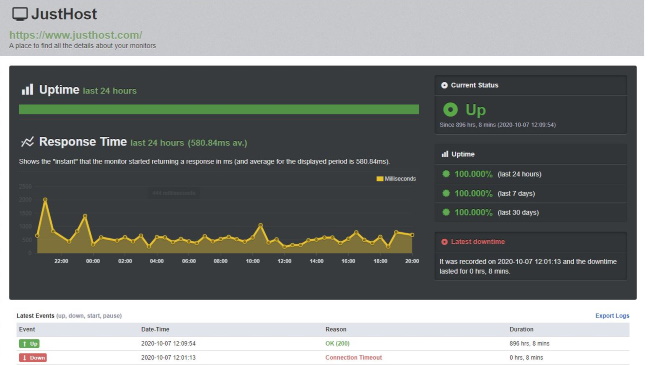650x365 pixels.
Task: Click the Date-Time column header
Action: [x=155, y=329]
